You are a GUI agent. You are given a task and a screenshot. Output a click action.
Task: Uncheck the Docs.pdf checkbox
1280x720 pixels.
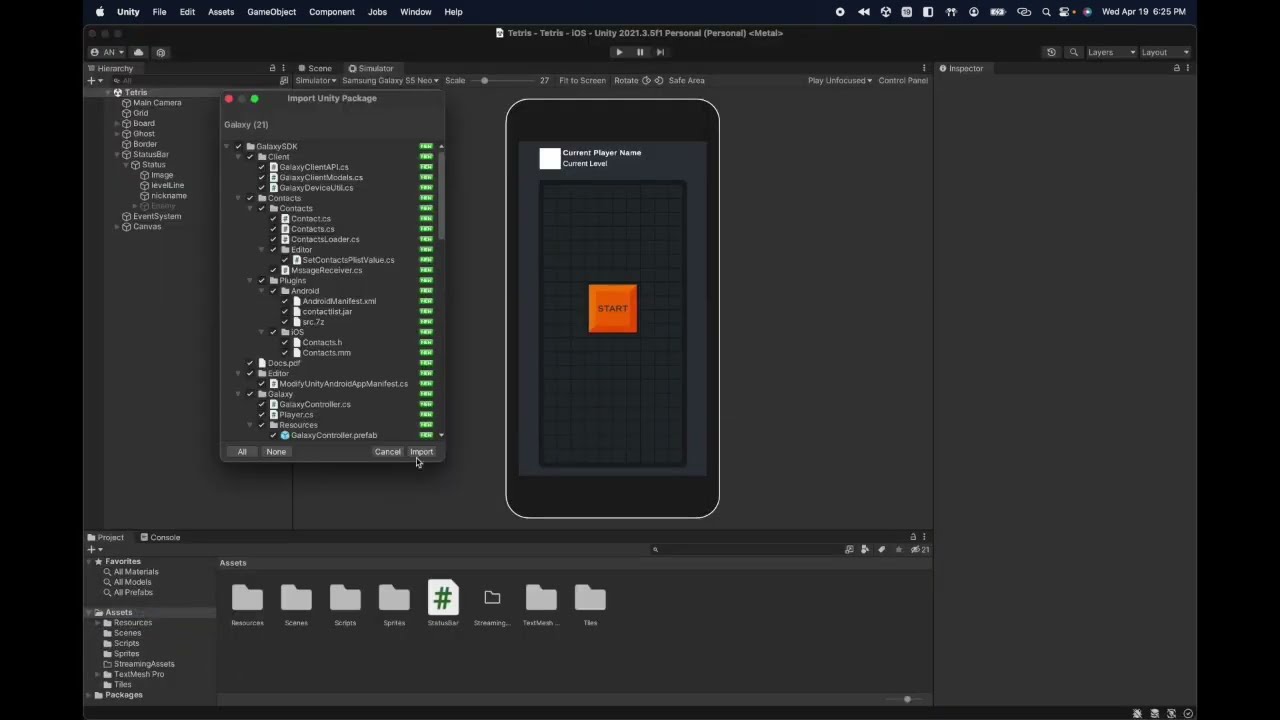pos(250,363)
